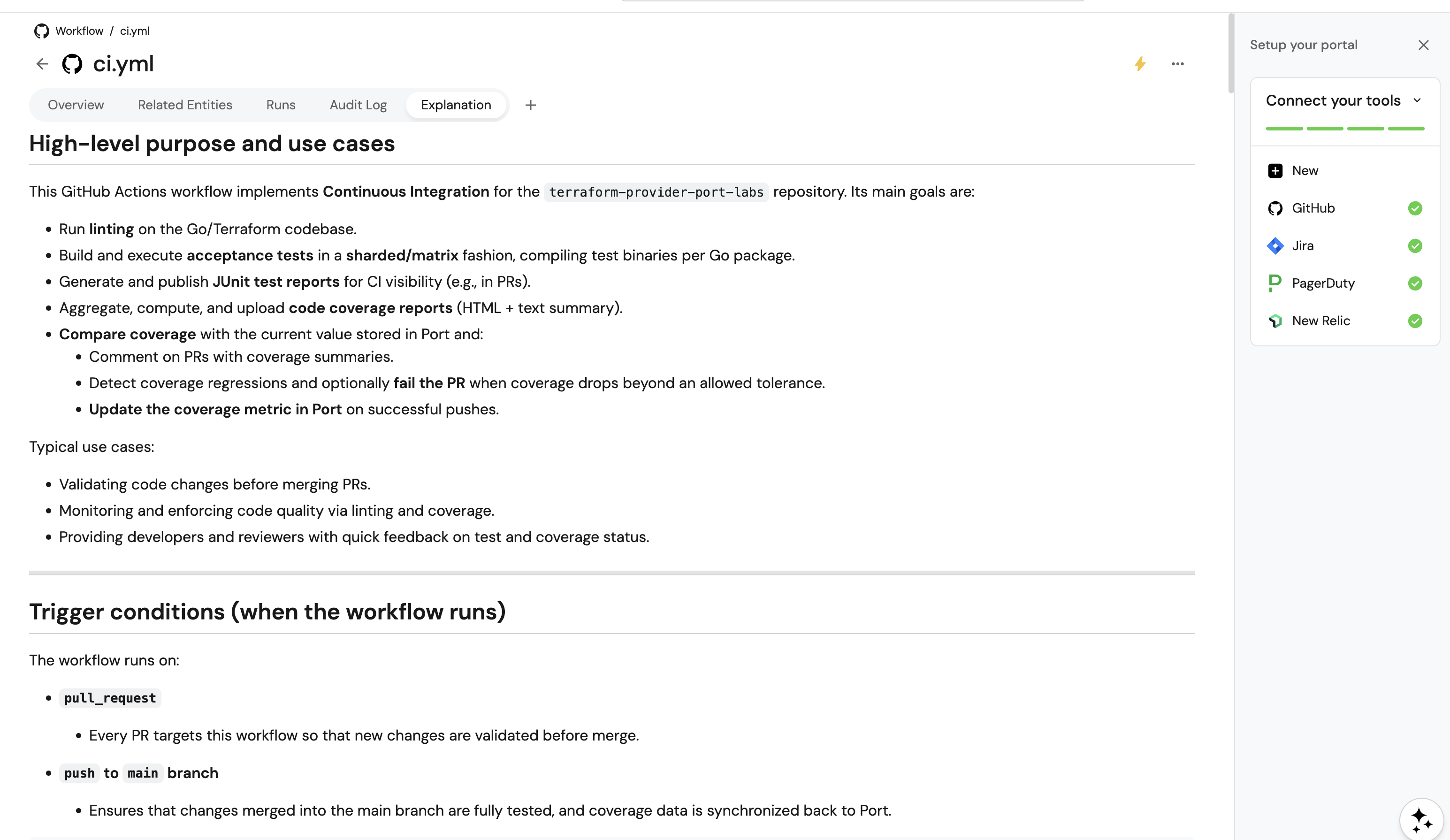
Task: Open the Audit Log tab
Action: (x=358, y=105)
